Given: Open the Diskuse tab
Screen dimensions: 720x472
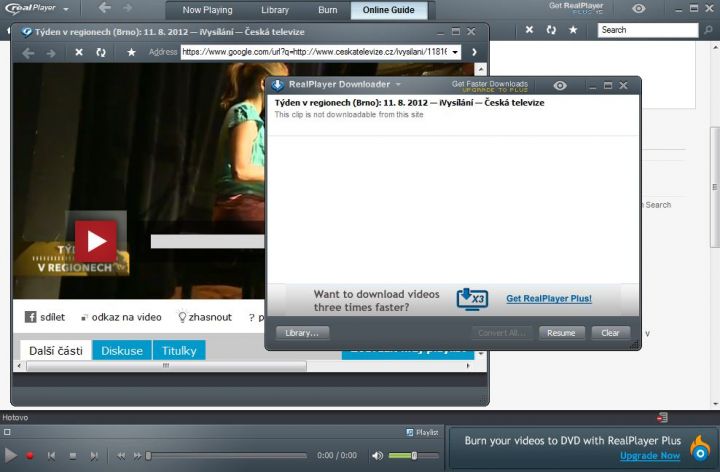Looking at the screenshot, I should (122, 351).
